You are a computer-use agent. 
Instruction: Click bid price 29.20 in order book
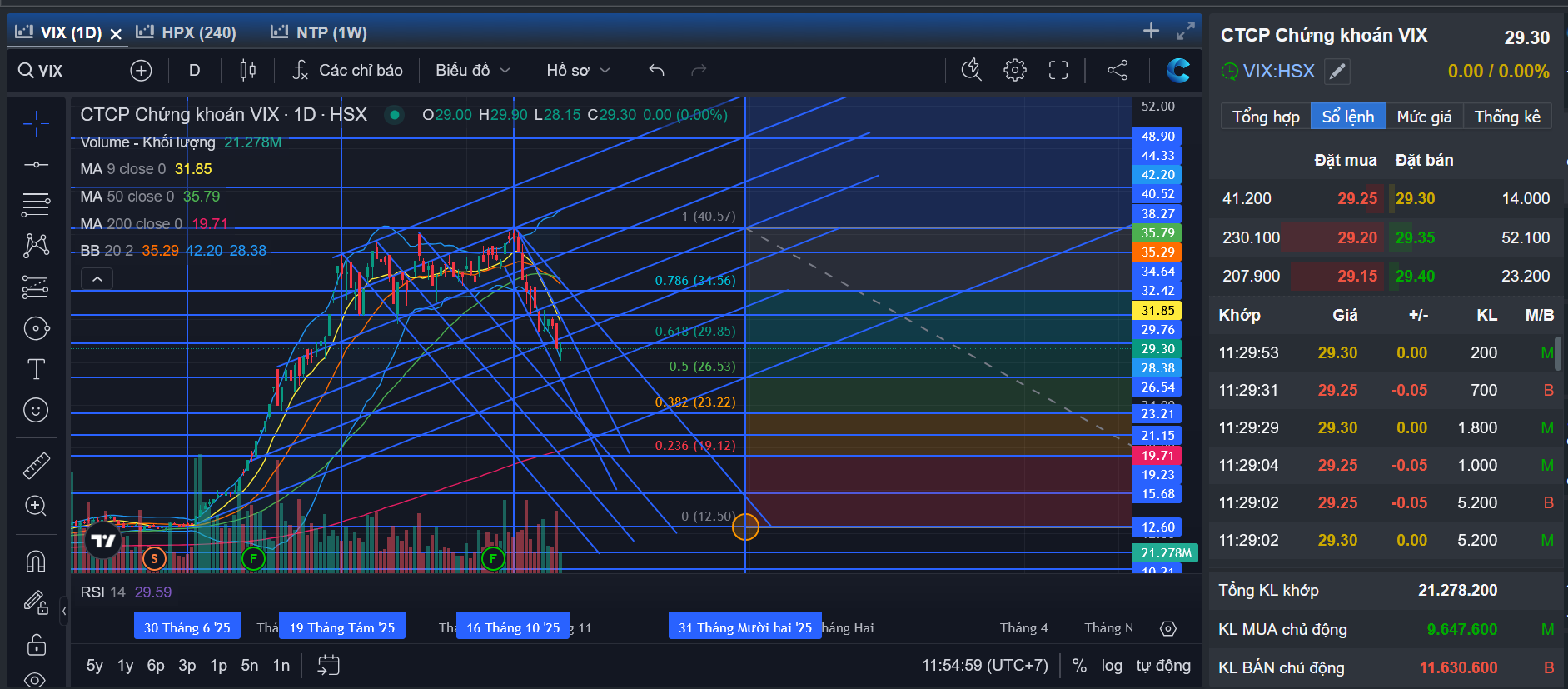(x=1357, y=237)
